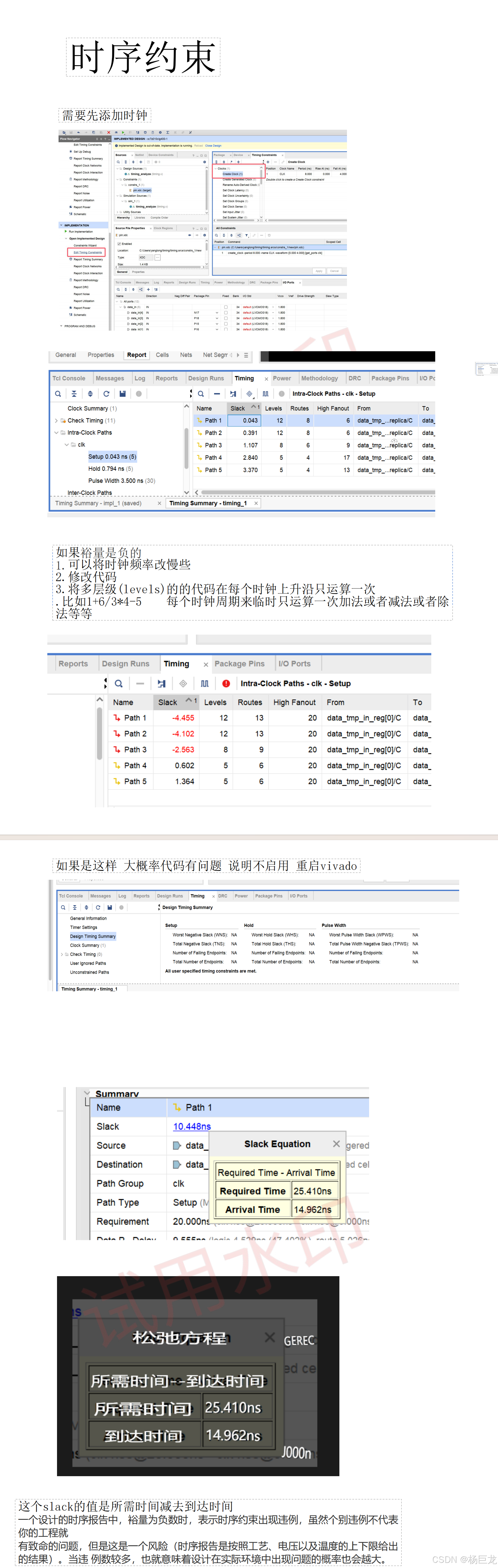Toggle the Enabled checkbox in Source File Properties
This screenshot has height=1568, width=498.
pos(119,243)
